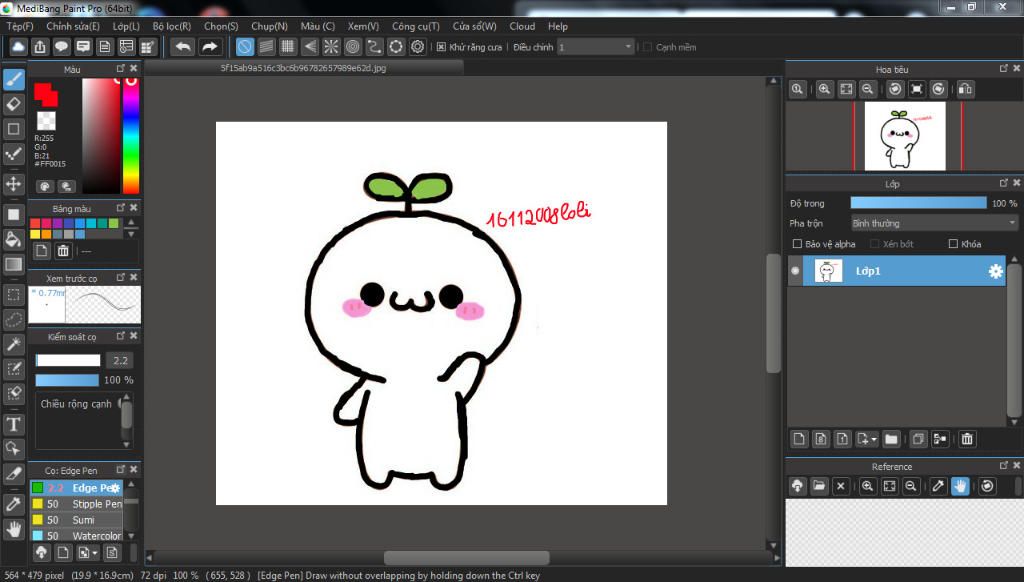
Task: Open Lớp1 layer settings gear
Action: point(995,271)
